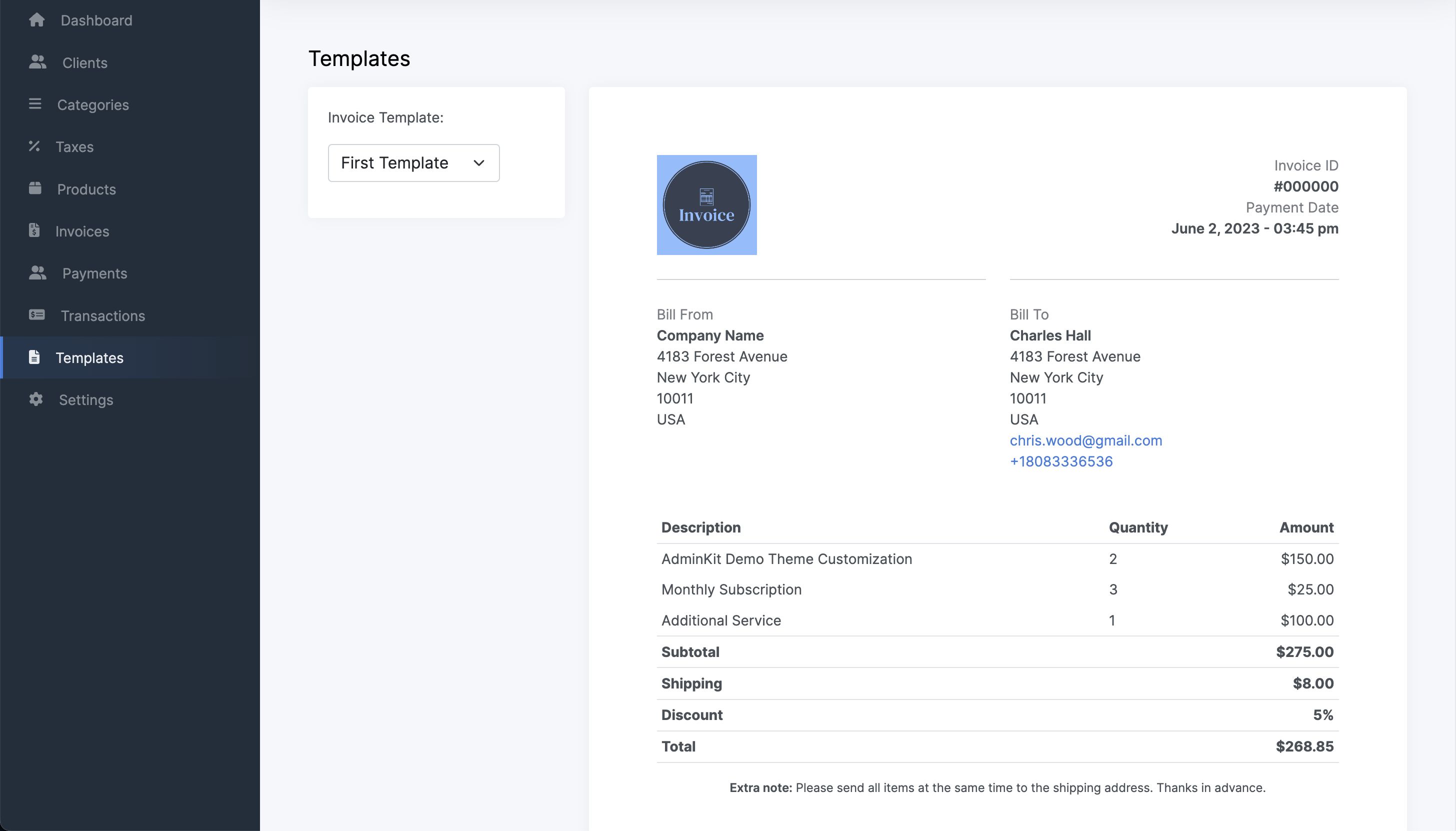Image resolution: width=1456 pixels, height=831 pixels.
Task: Open chris.wood@gmail.com email link
Action: coord(1085,440)
